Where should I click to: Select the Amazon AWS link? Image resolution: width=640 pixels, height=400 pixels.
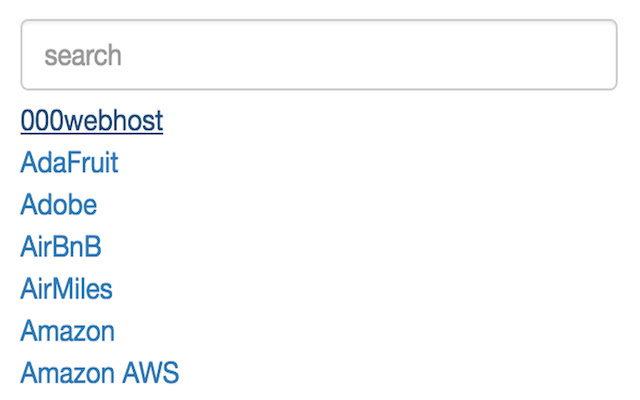pos(99,373)
